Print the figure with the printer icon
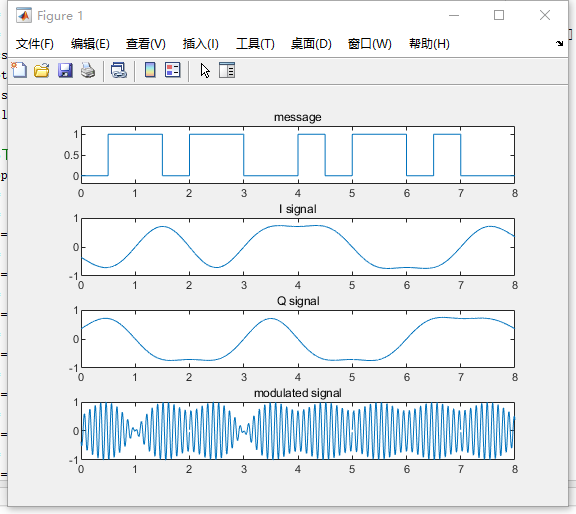Image resolution: width=576 pixels, height=514 pixels. (88, 70)
